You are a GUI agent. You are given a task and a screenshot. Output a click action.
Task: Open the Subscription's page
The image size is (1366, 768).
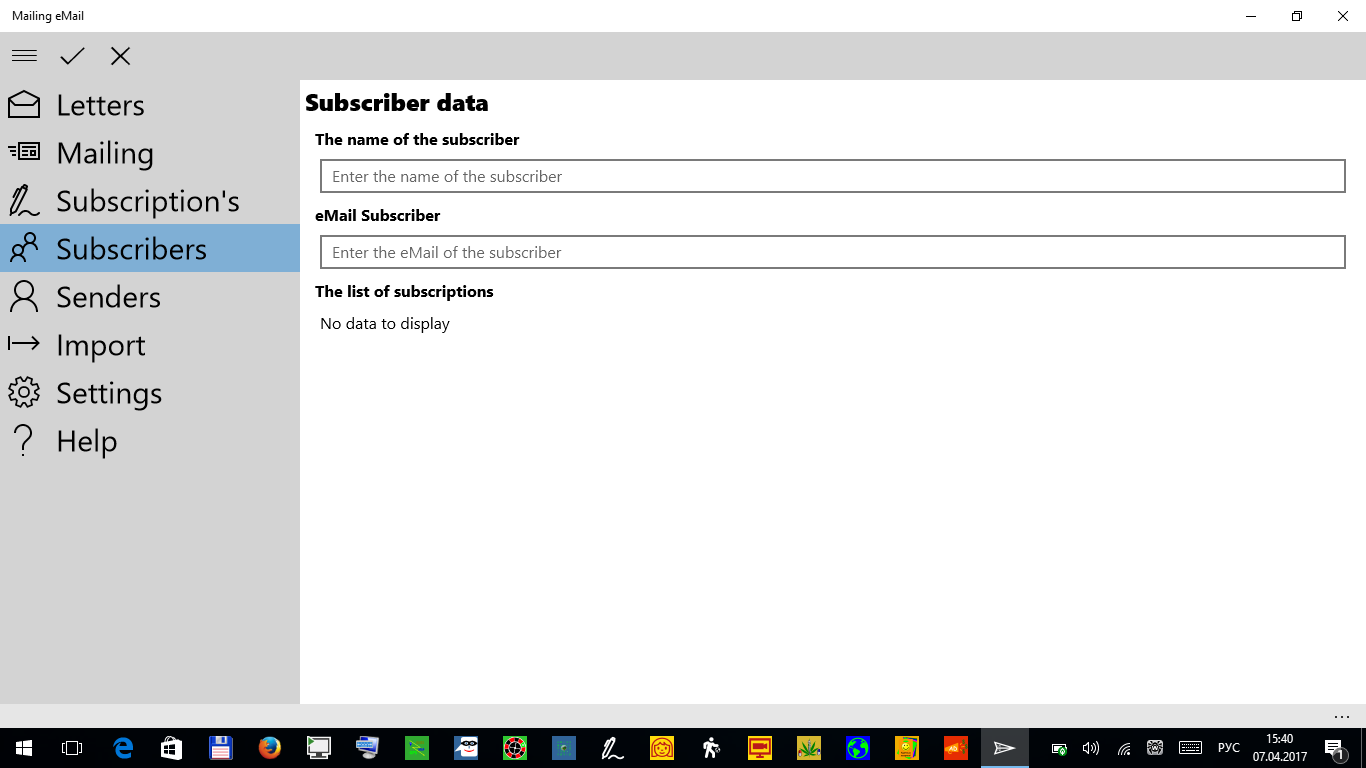point(150,200)
